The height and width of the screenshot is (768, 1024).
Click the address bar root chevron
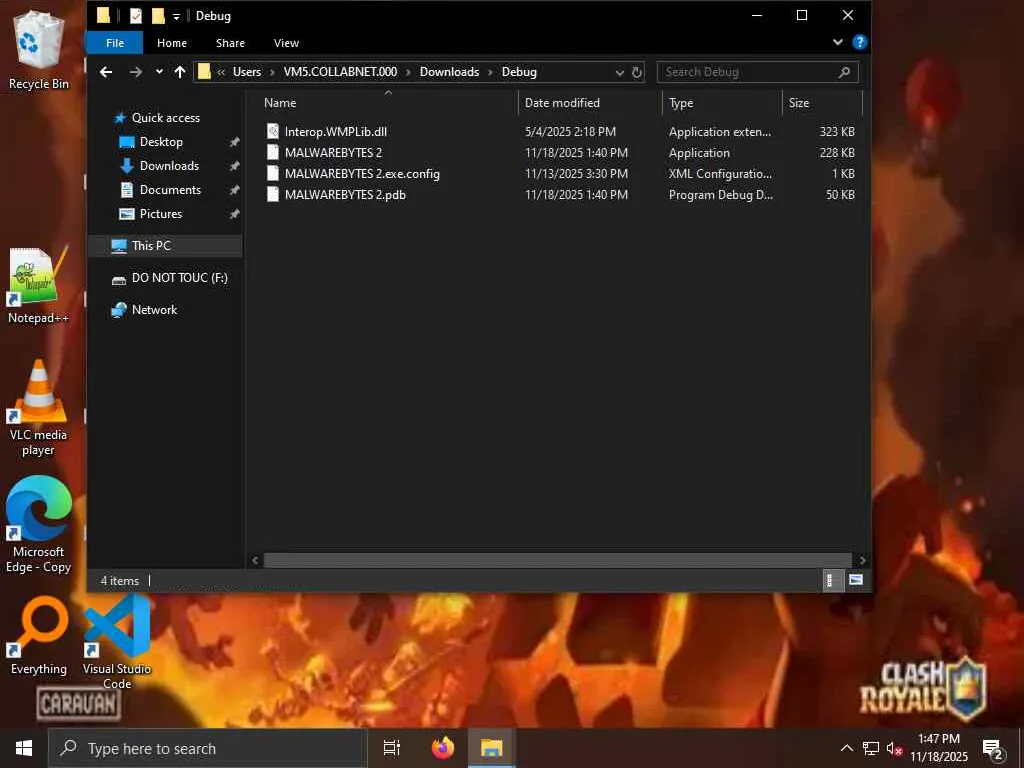(x=221, y=72)
